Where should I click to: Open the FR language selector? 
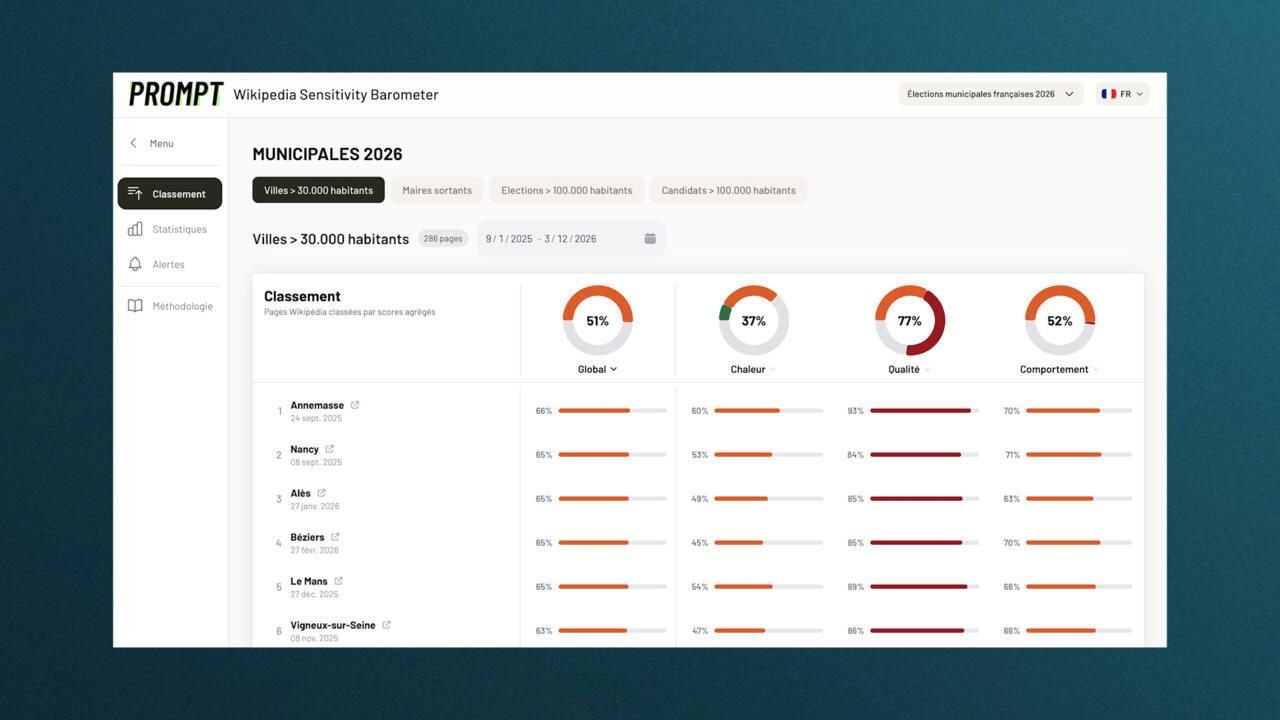tap(1122, 94)
